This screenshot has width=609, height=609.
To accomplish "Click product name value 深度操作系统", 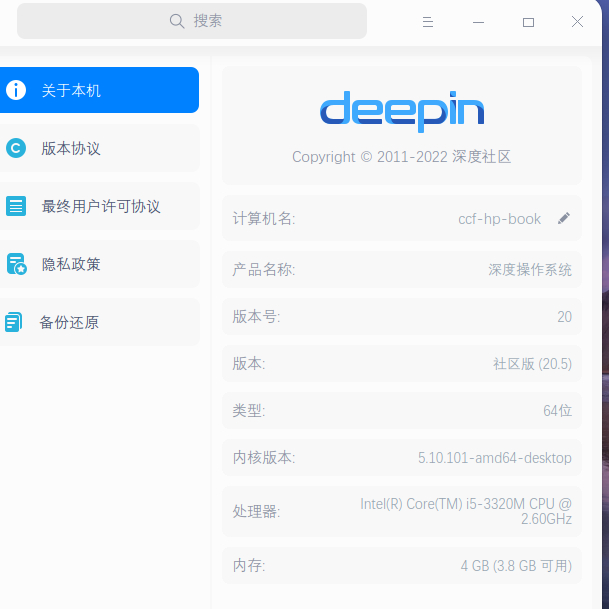I will (530, 270).
